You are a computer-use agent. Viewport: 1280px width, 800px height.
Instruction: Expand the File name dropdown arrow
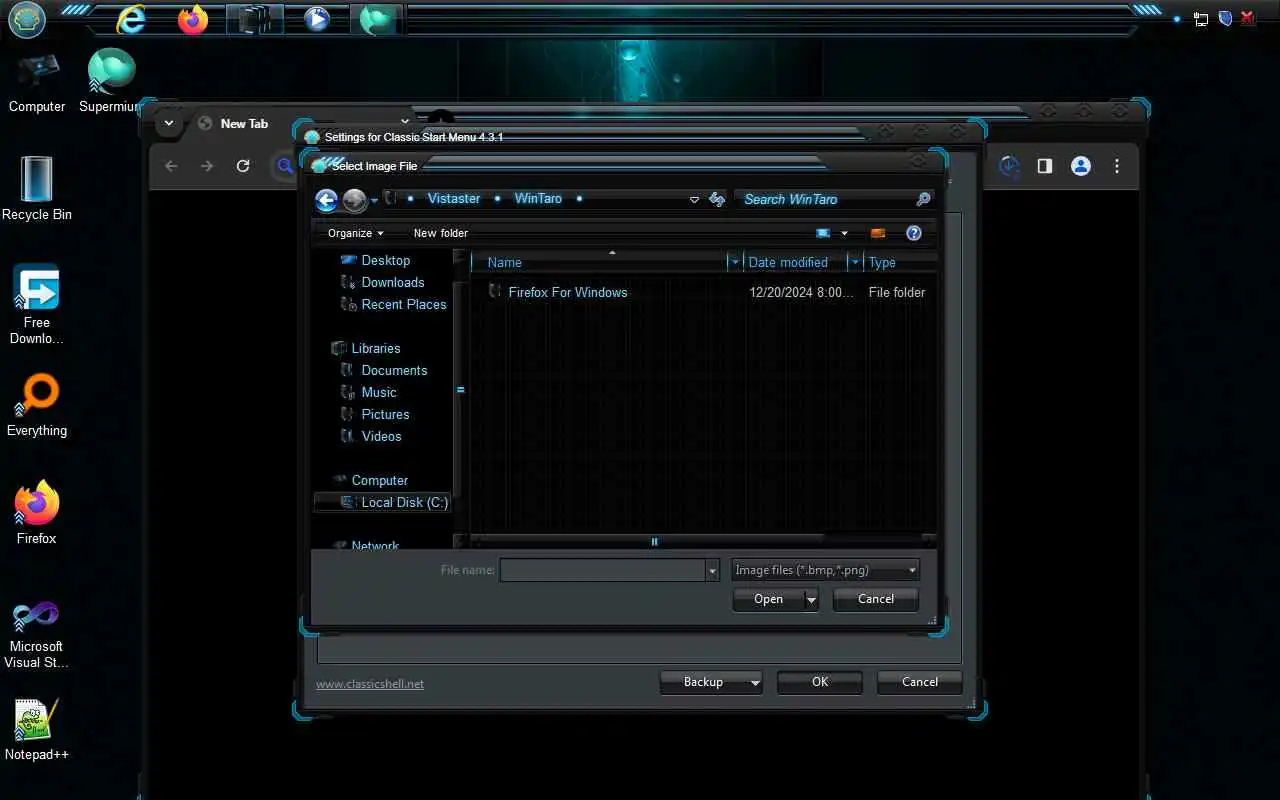point(713,570)
